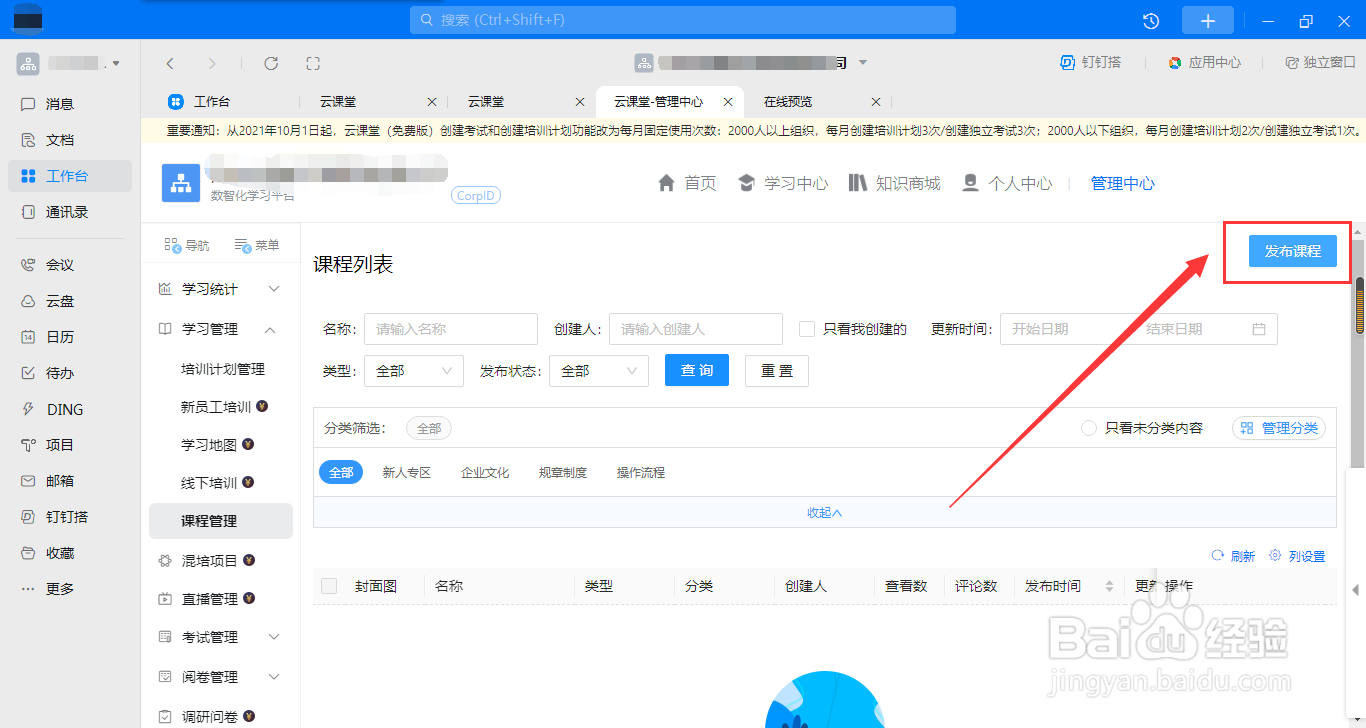Click the 发布课程 button
1366x728 pixels.
click(1292, 251)
